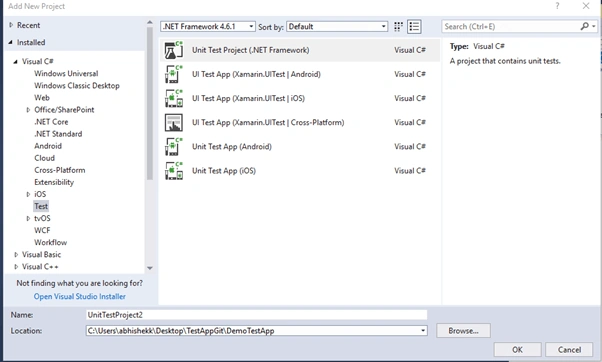The width and height of the screenshot is (602, 362).
Task: Expand the iOS tree node
Action: click(28, 194)
